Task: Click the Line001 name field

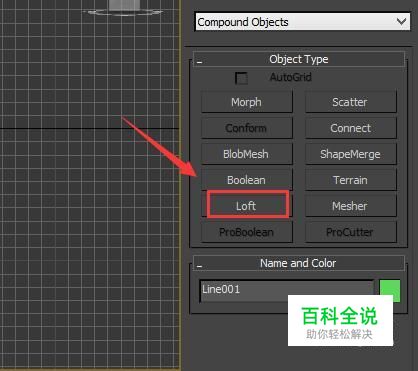Action: [287, 290]
